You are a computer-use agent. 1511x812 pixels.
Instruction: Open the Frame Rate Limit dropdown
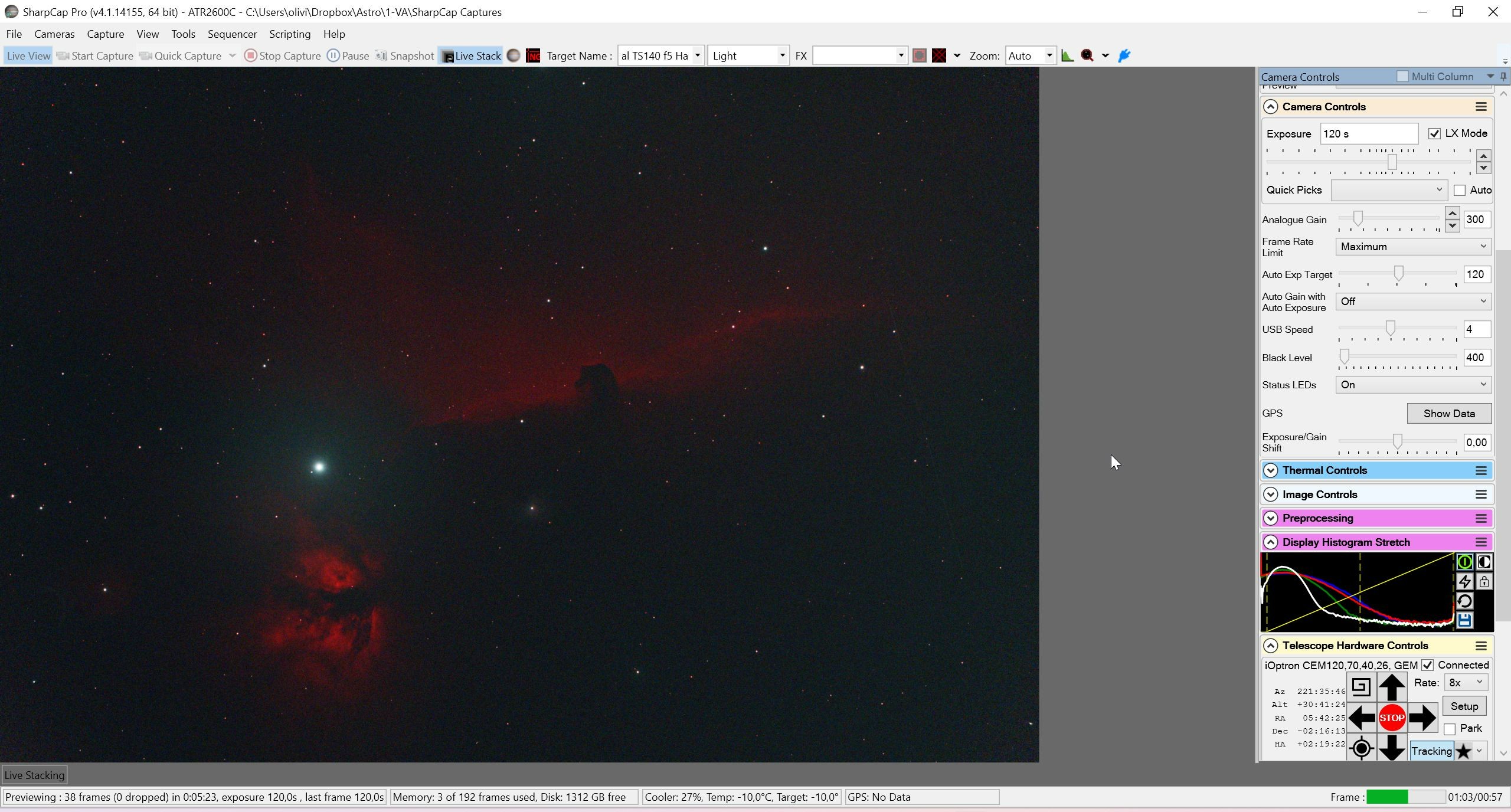pyautogui.click(x=1413, y=247)
